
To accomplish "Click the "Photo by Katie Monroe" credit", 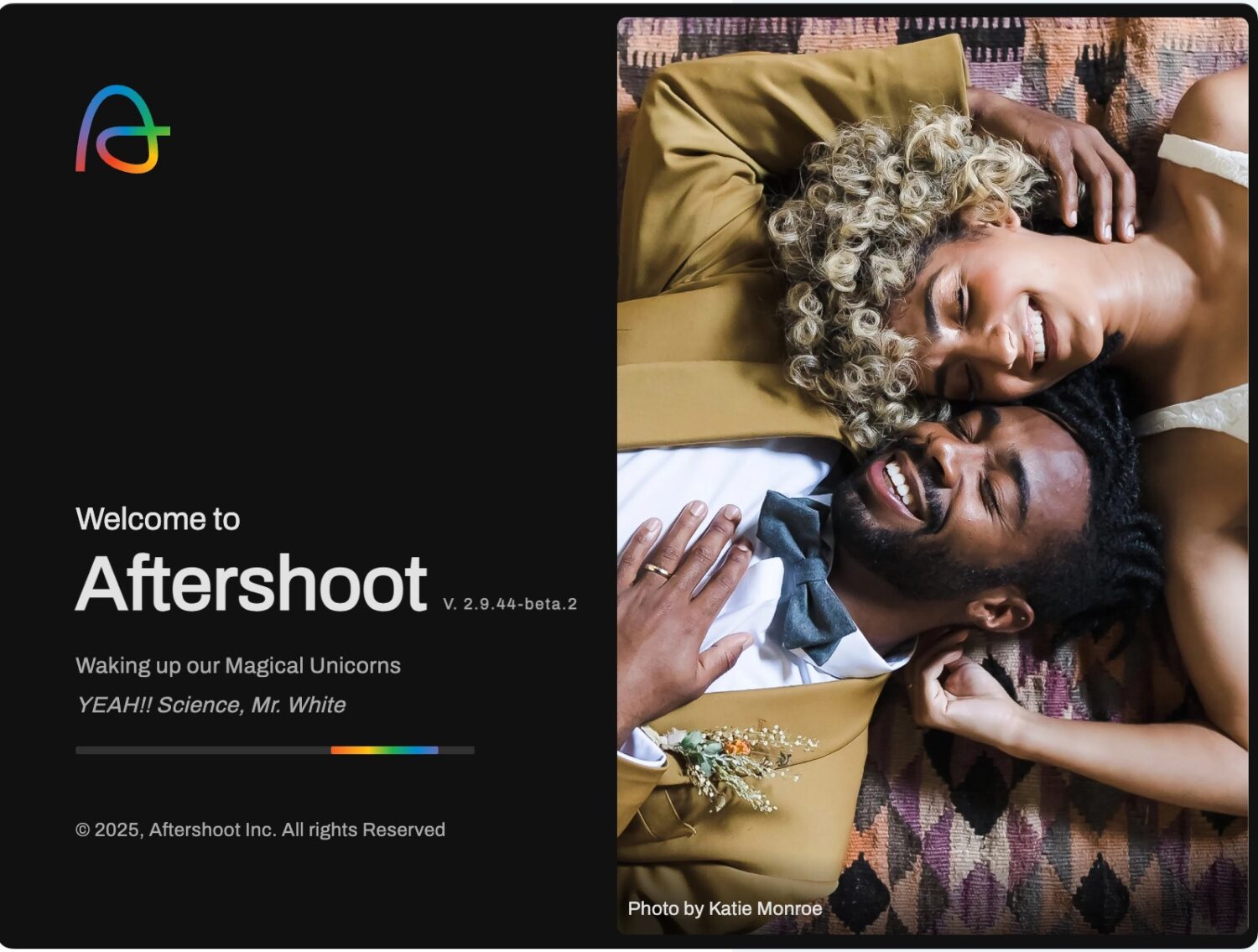I will point(725,908).
